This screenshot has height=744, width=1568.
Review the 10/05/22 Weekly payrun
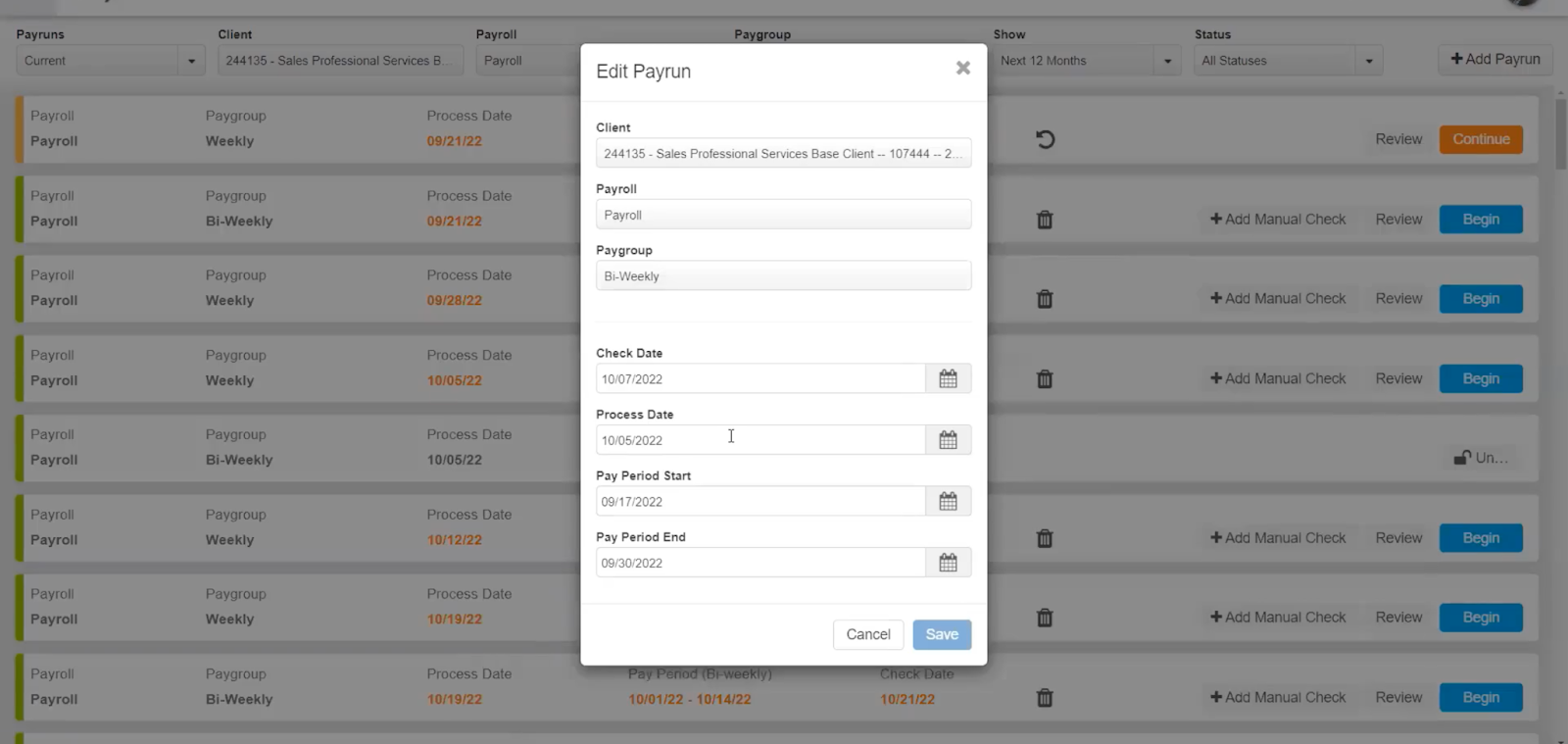1398,378
